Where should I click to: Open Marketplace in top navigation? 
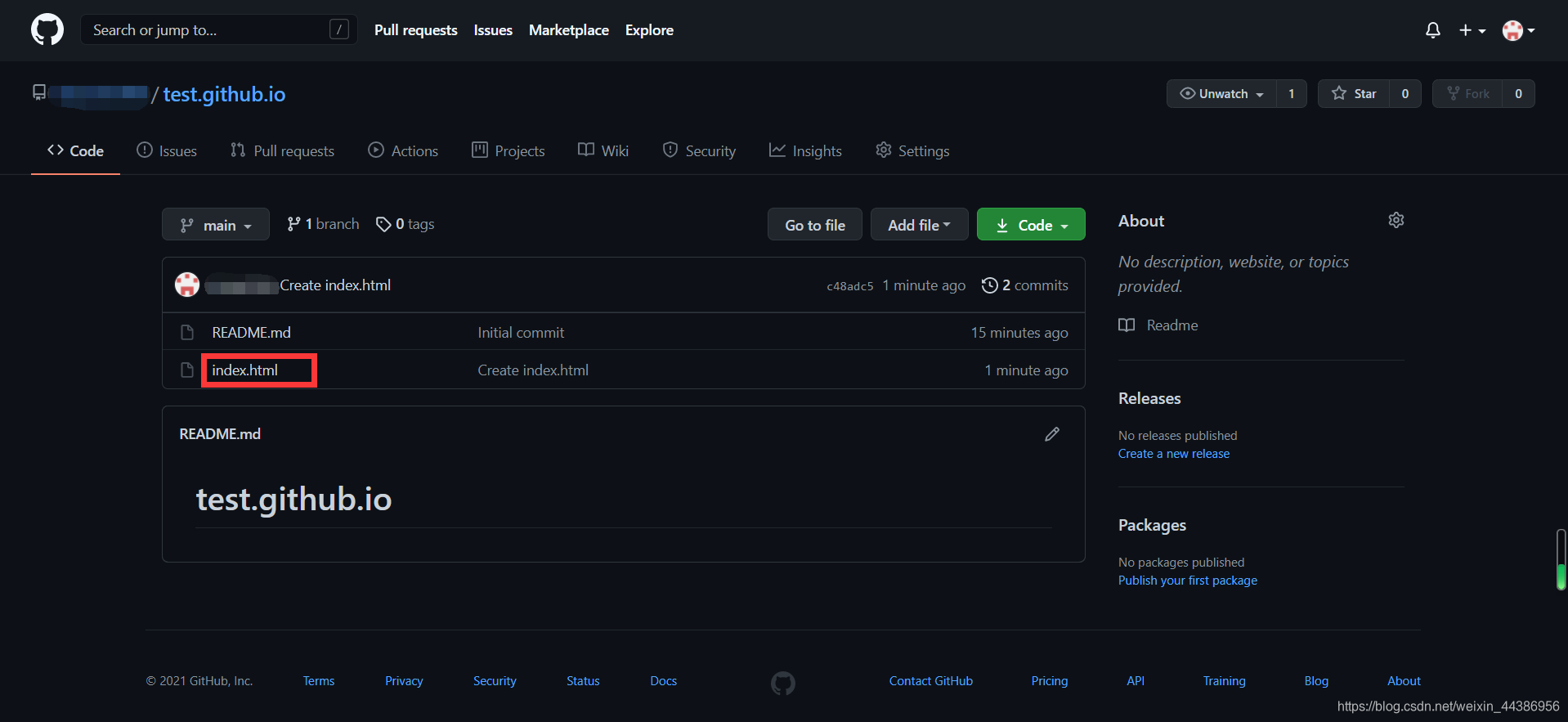[569, 30]
